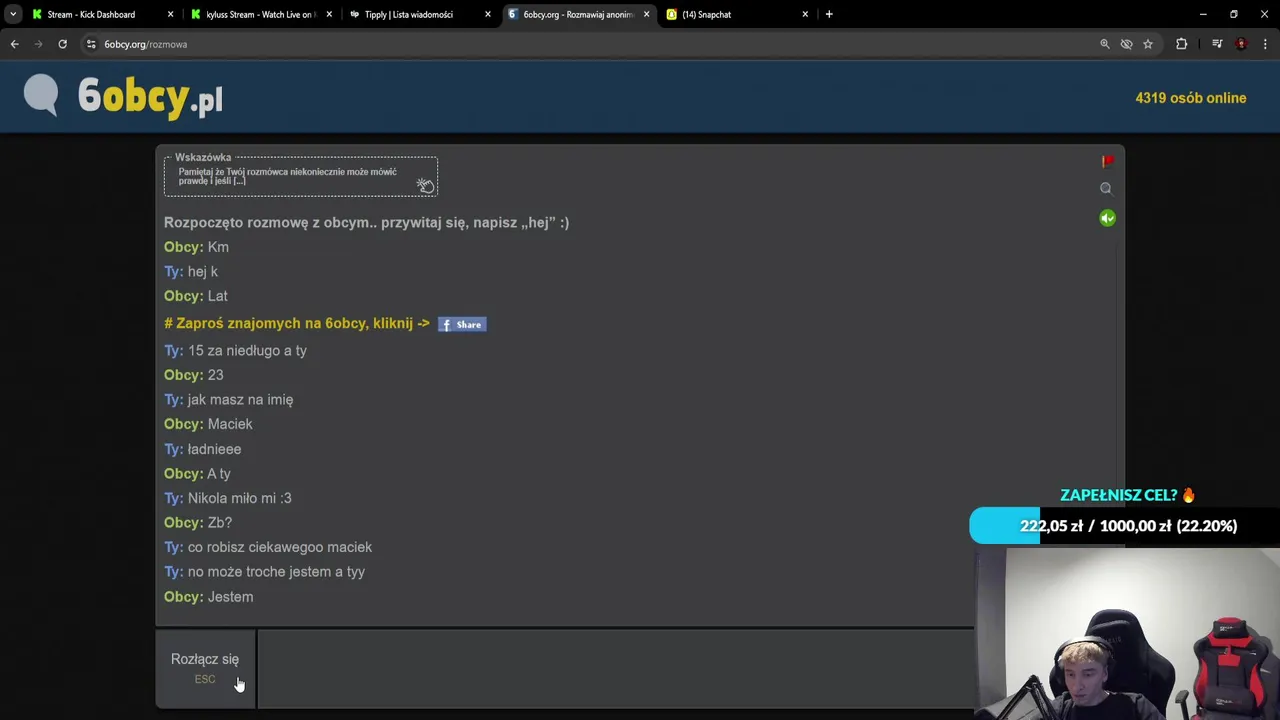The image size is (1280, 720).
Task: Click the Kick favicon on the first tab
Action: pos(37,14)
